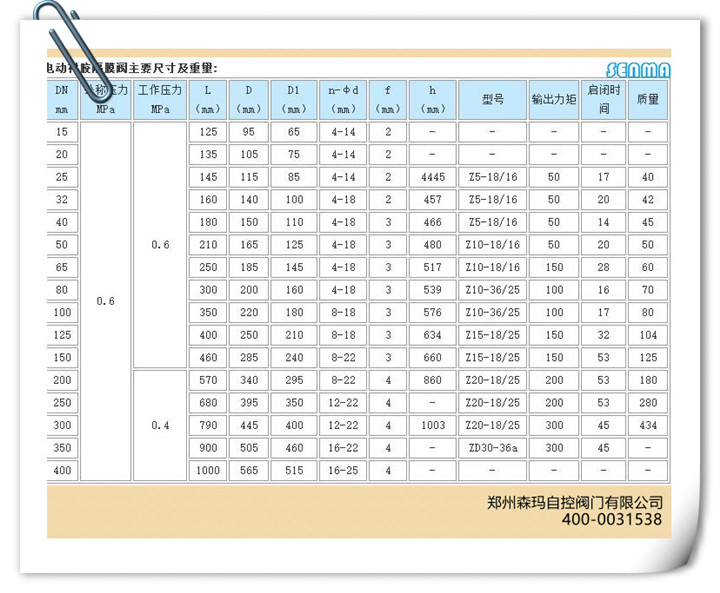Click the h value 4445

click(433, 177)
